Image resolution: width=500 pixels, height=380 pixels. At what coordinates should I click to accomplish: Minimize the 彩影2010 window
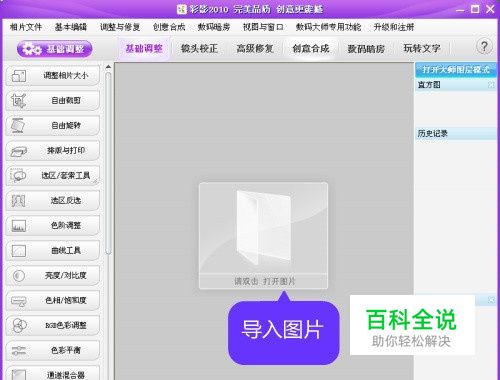[460, 10]
